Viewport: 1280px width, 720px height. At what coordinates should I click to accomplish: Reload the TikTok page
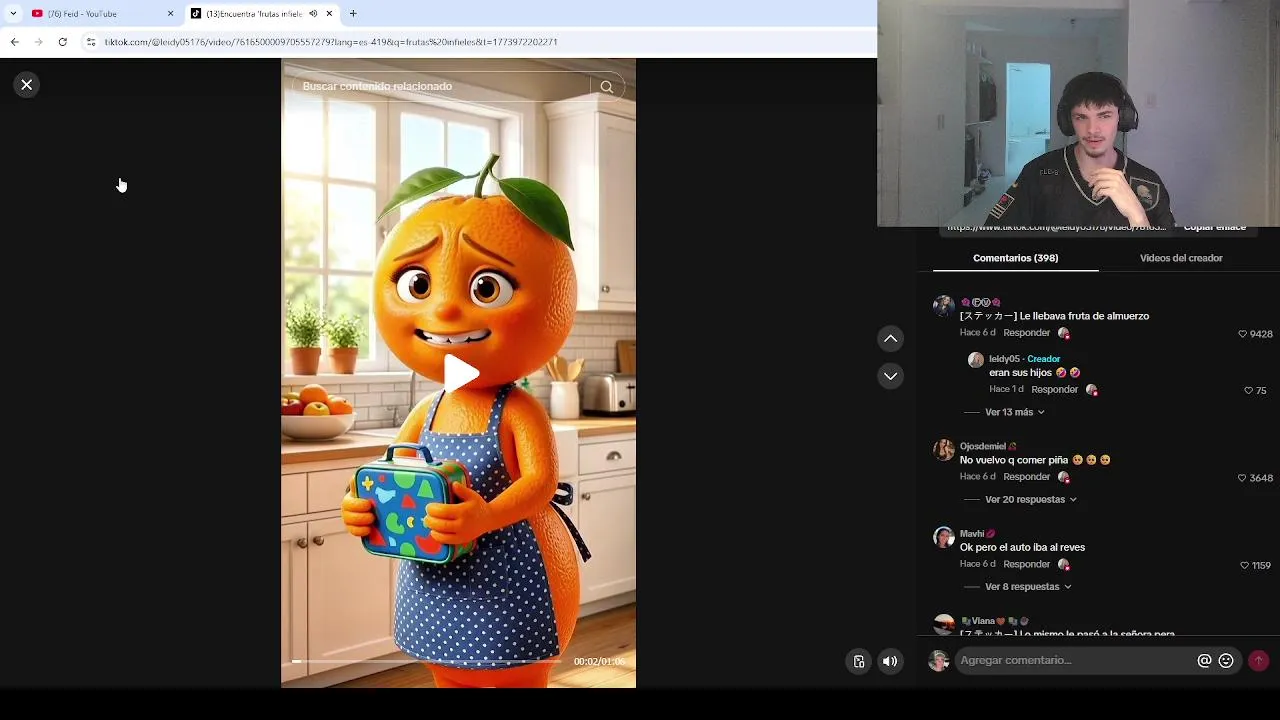(62, 42)
